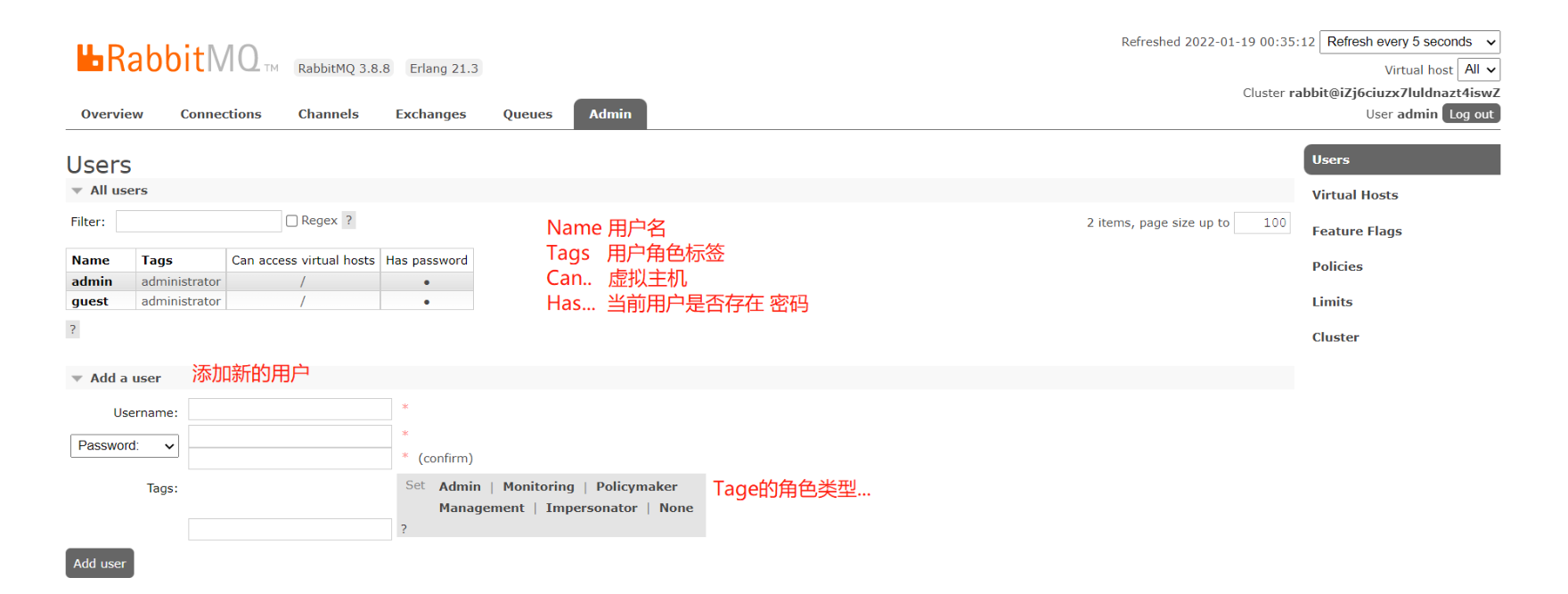Open Cluster in the sidebar

click(1335, 338)
